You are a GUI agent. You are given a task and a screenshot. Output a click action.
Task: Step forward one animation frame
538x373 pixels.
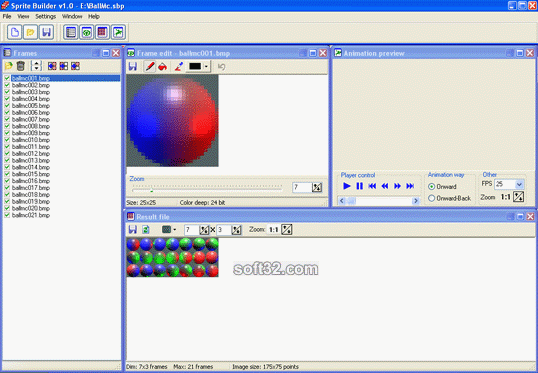397,186
